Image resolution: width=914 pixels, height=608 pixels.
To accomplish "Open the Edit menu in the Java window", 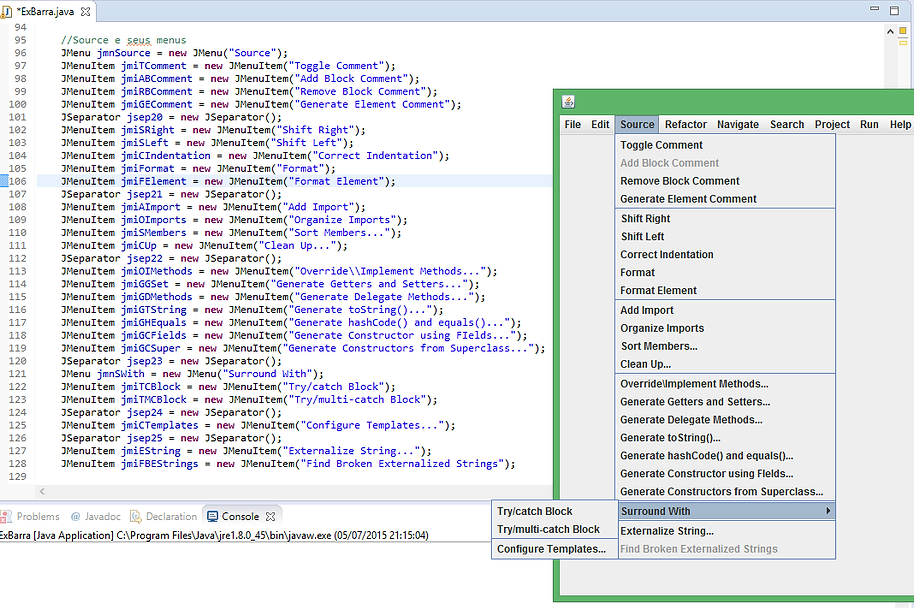I will tap(600, 124).
